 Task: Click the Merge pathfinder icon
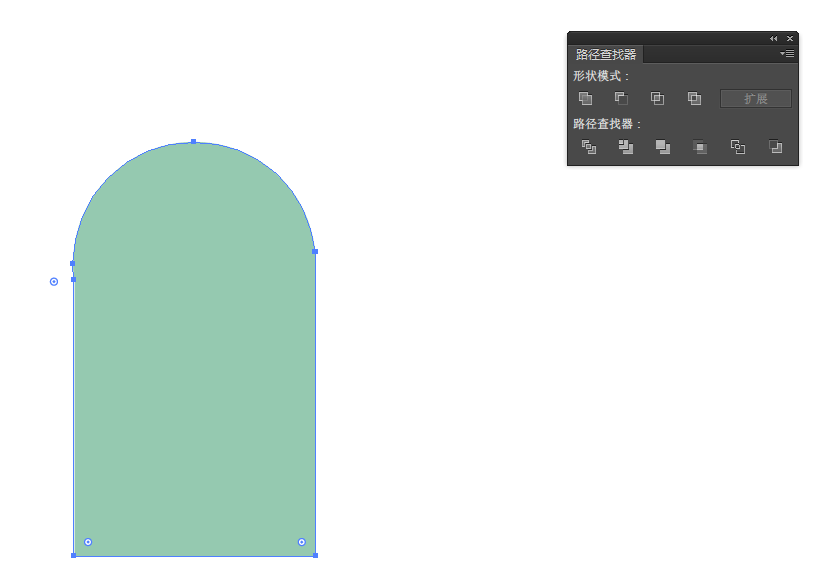point(662,147)
